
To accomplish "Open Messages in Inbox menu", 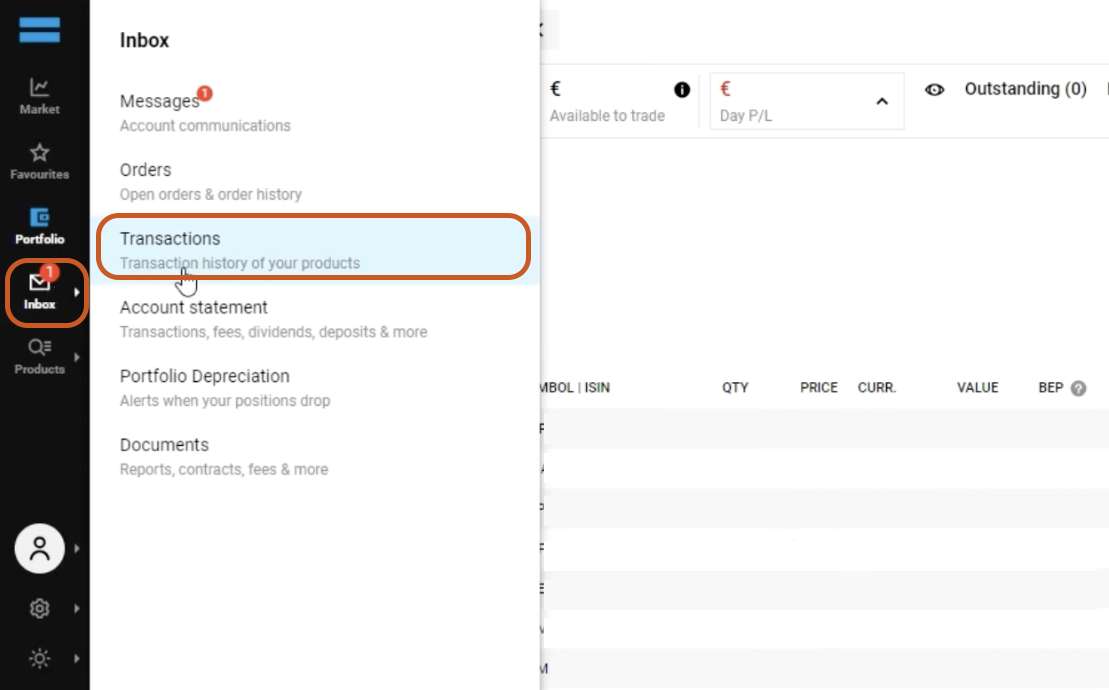I will [x=160, y=101].
